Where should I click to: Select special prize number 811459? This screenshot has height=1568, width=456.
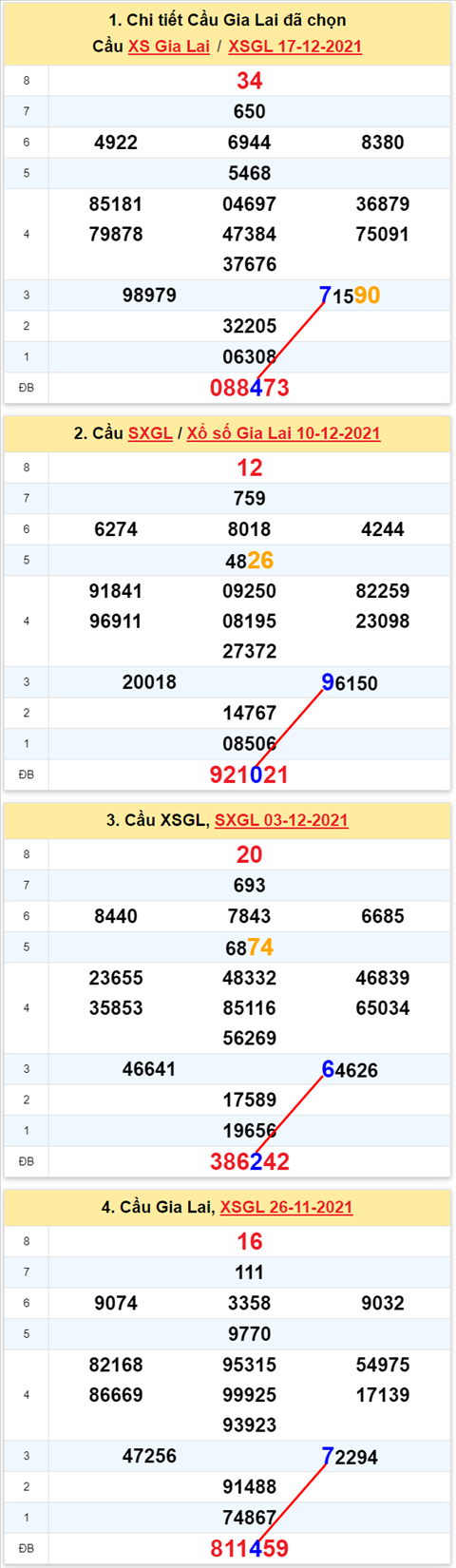[249, 1548]
